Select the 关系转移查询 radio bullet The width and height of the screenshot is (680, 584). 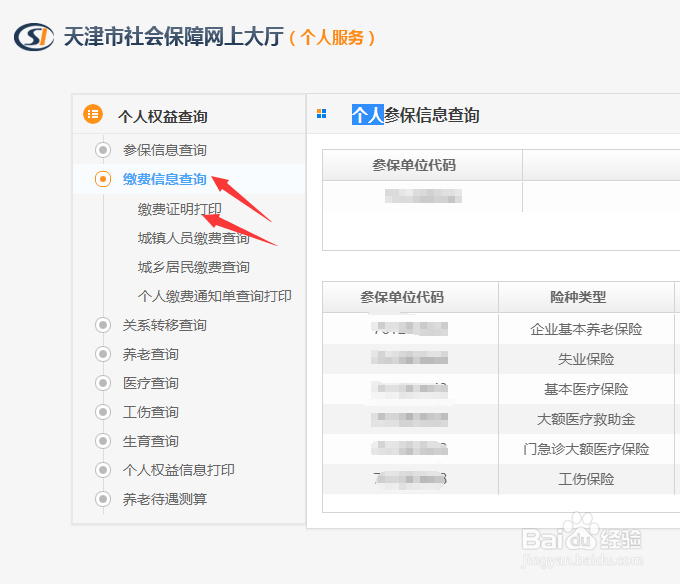pos(102,325)
